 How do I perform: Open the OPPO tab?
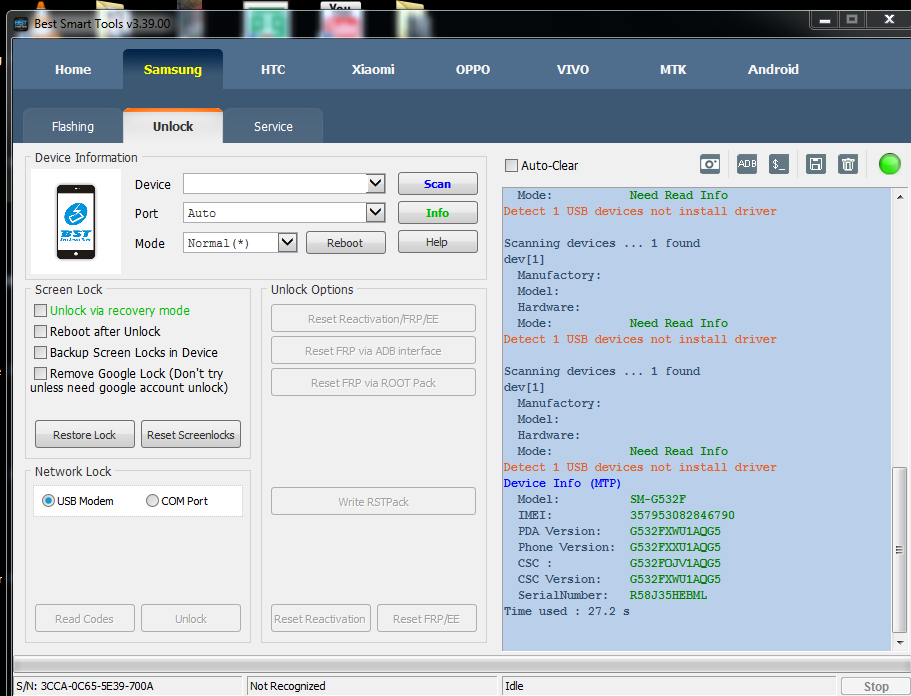click(x=473, y=70)
